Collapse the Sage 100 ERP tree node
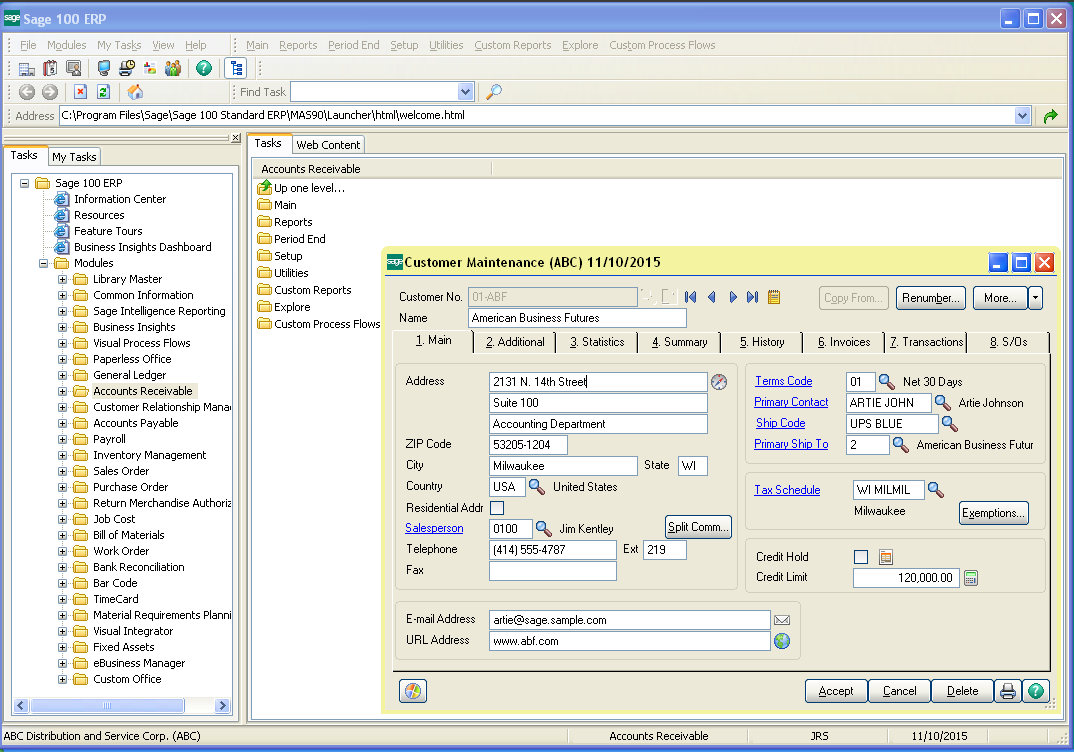 click(x=25, y=184)
